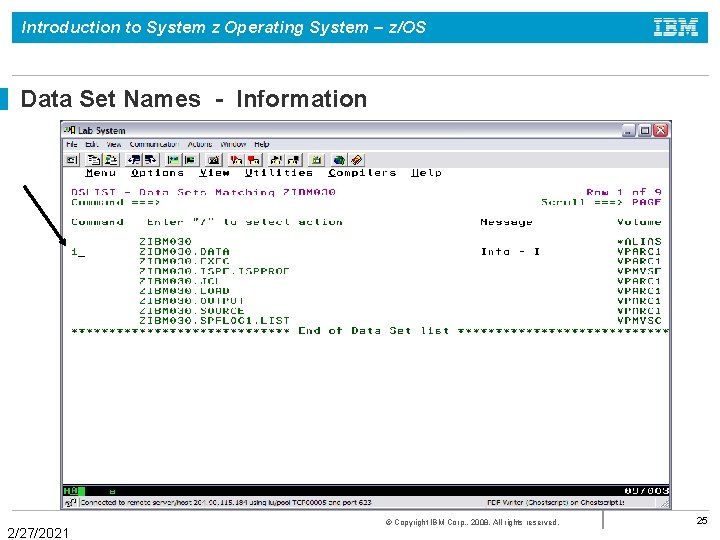Click the Help Index toolbar icon
The width and height of the screenshot is (720, 540).
point(357,160)
